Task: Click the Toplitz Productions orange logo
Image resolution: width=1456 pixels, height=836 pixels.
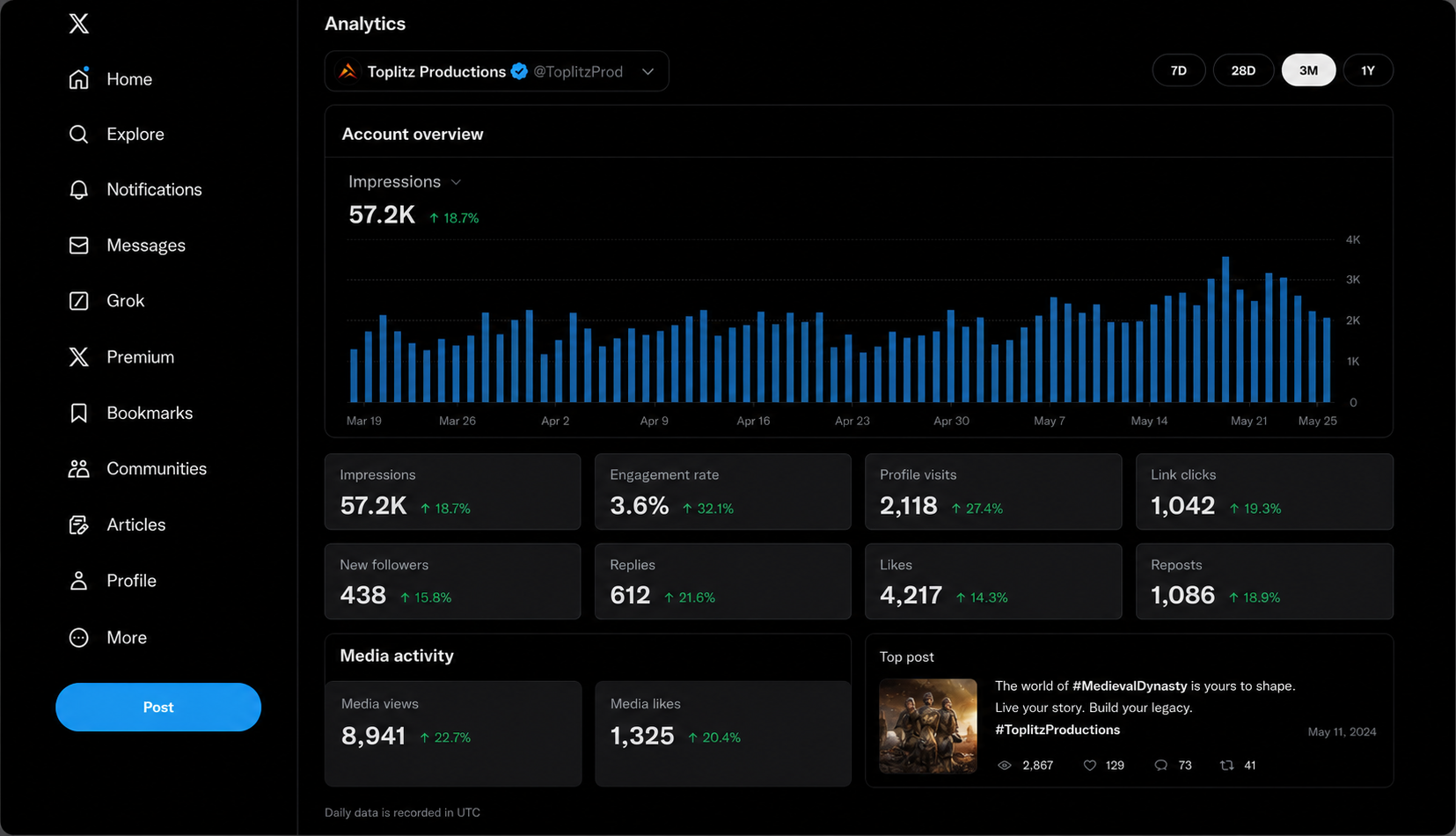Action: (348, 71)
